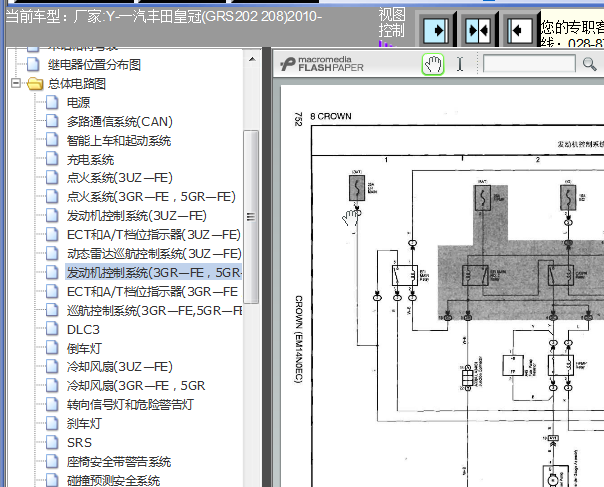Select highlighted 发动机控制系统(3GR—FE，5GR item

click(154, 272)
